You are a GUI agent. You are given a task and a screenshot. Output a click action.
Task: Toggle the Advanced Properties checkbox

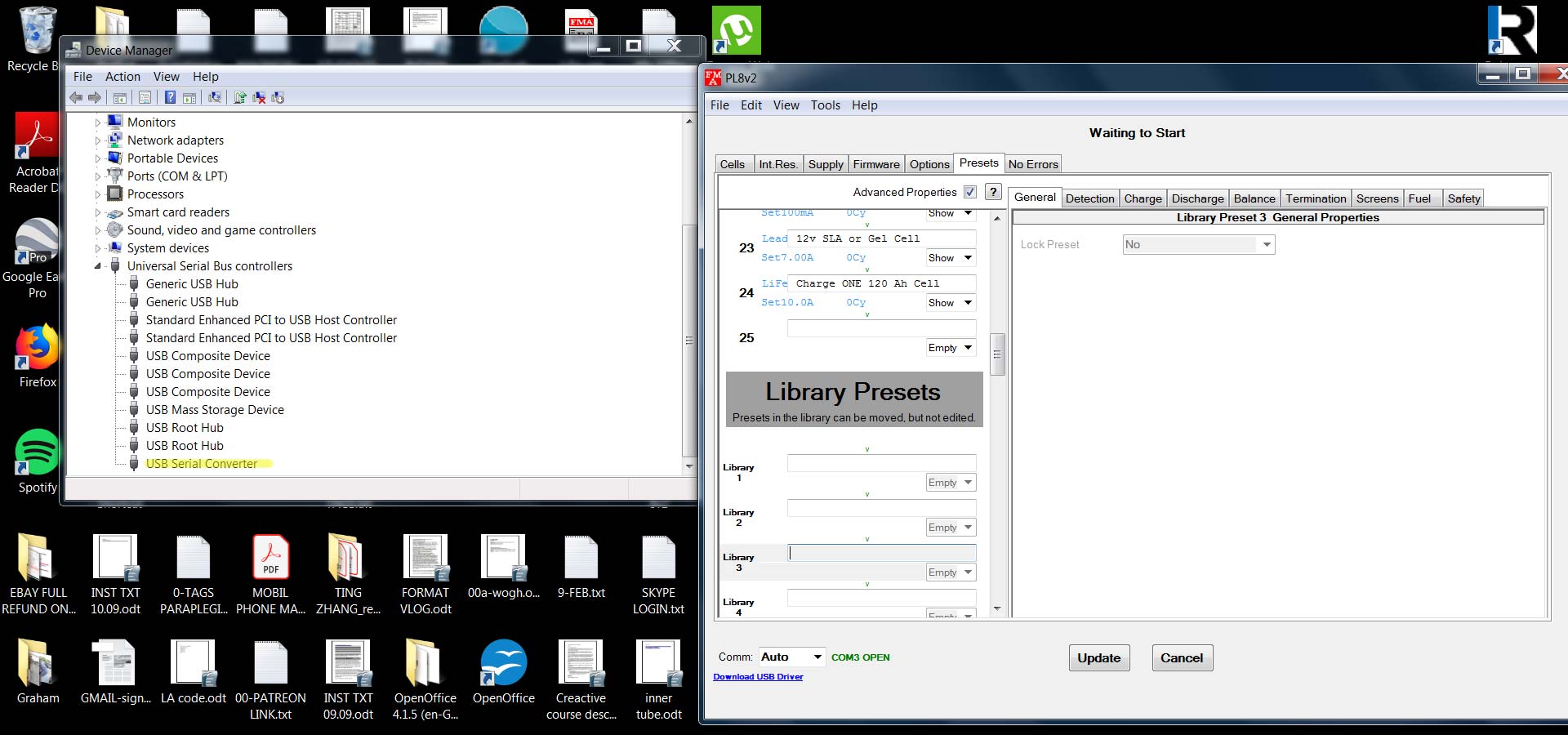[969, 192]
